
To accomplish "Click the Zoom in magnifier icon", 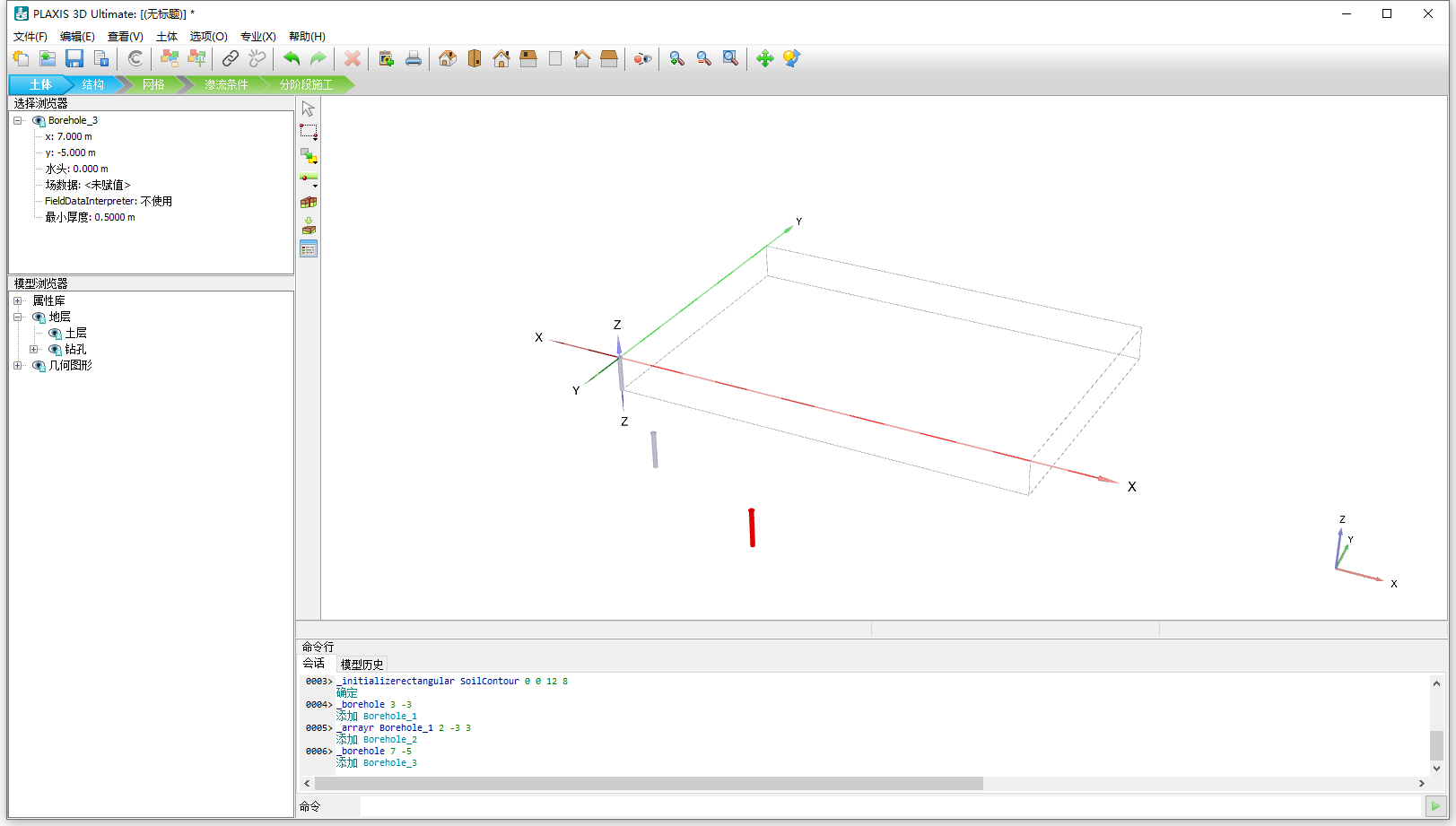I will (677, 59).
